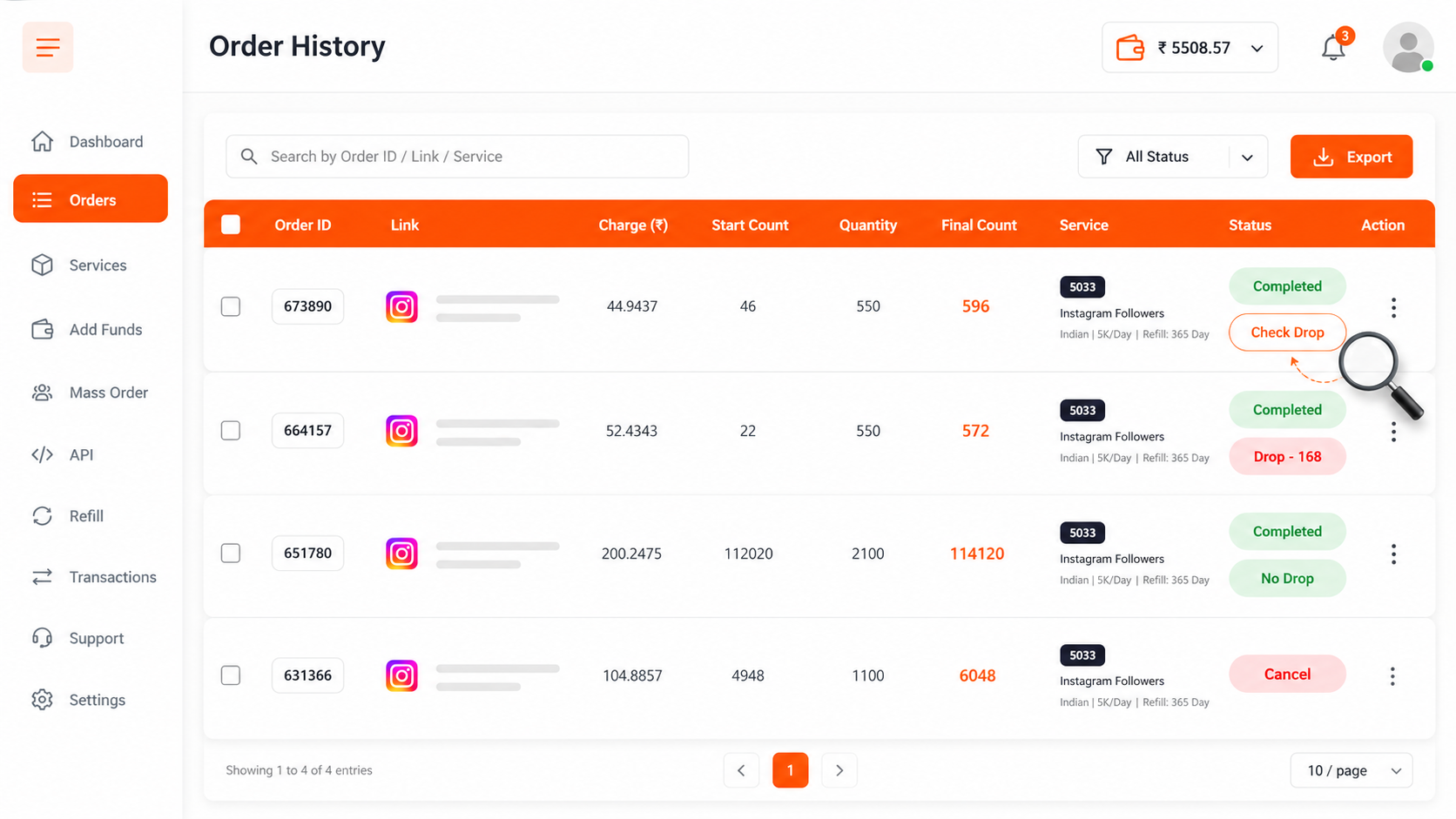Tick checkbox for order 673890
This screenshot has height=819, width=1456.
click(231, 306)
